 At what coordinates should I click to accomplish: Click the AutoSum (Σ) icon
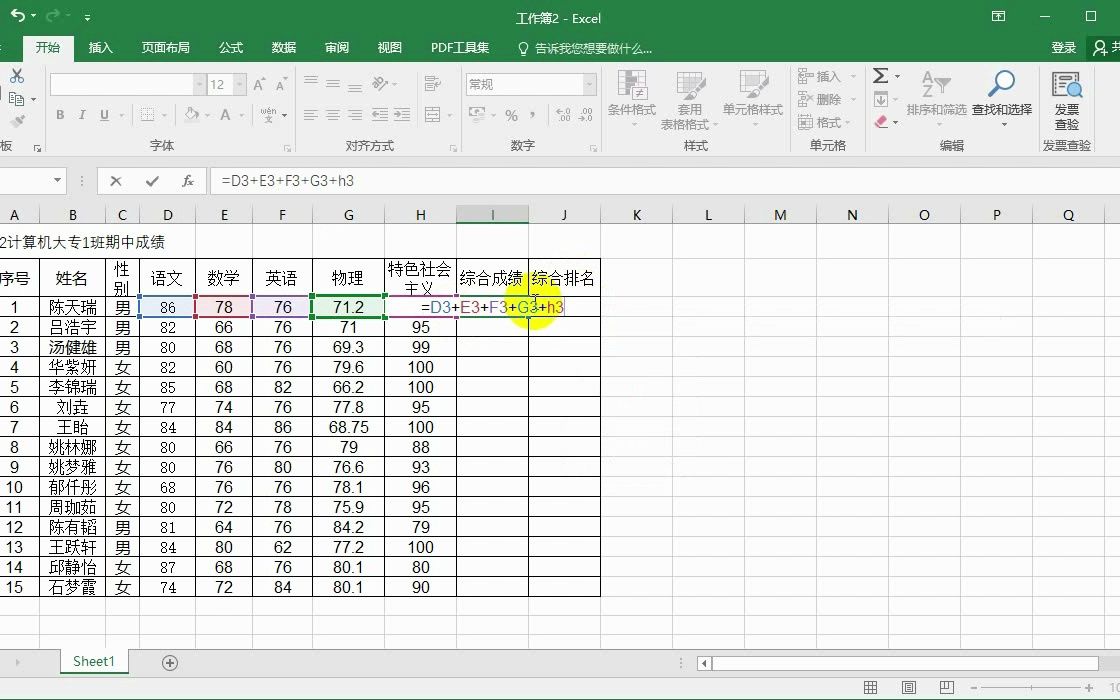(x=880, y=76)
